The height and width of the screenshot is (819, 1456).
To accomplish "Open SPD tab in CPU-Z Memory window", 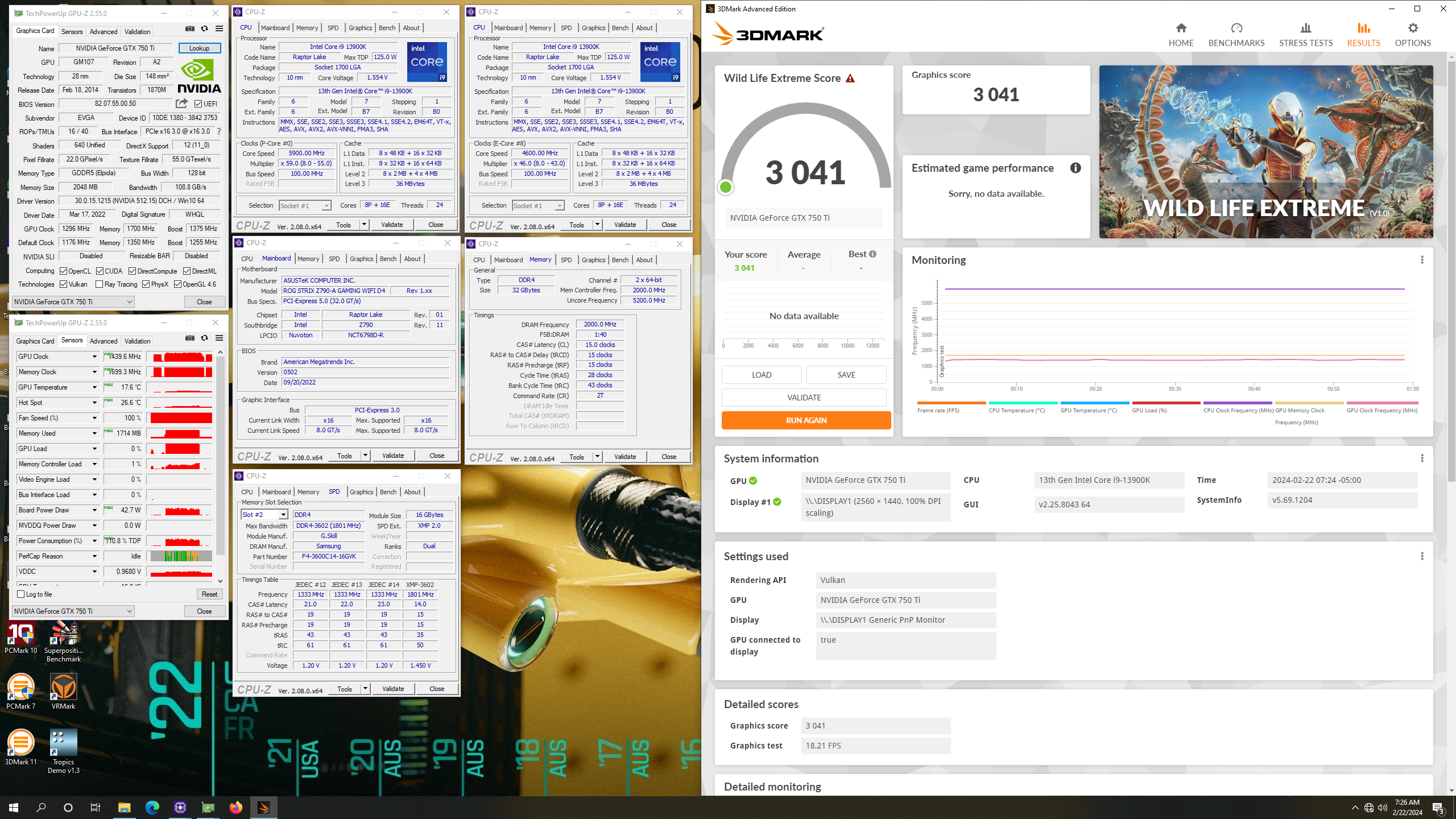I will (566, 260).
